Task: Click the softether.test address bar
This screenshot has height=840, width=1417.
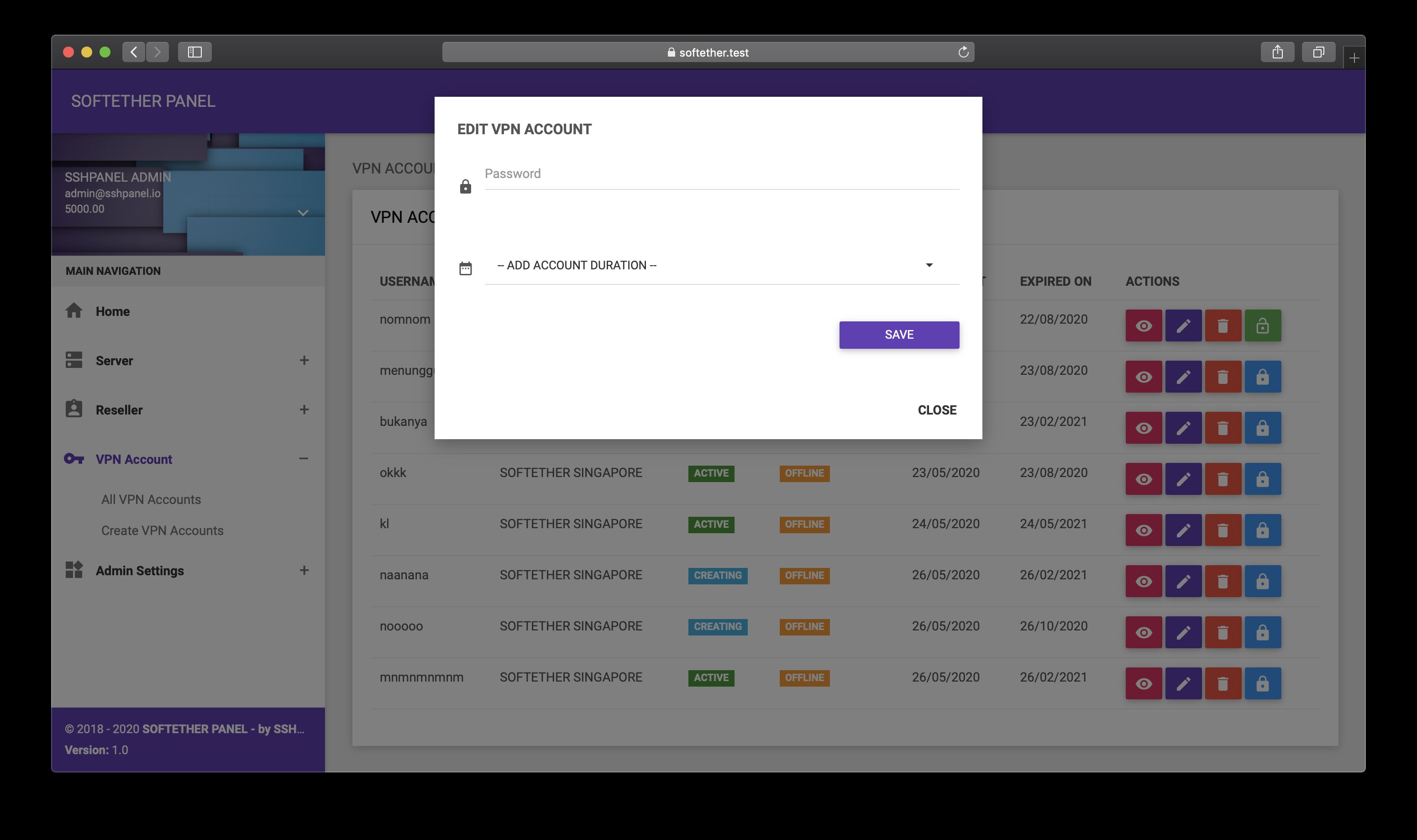Action: (x=708, y=52)
